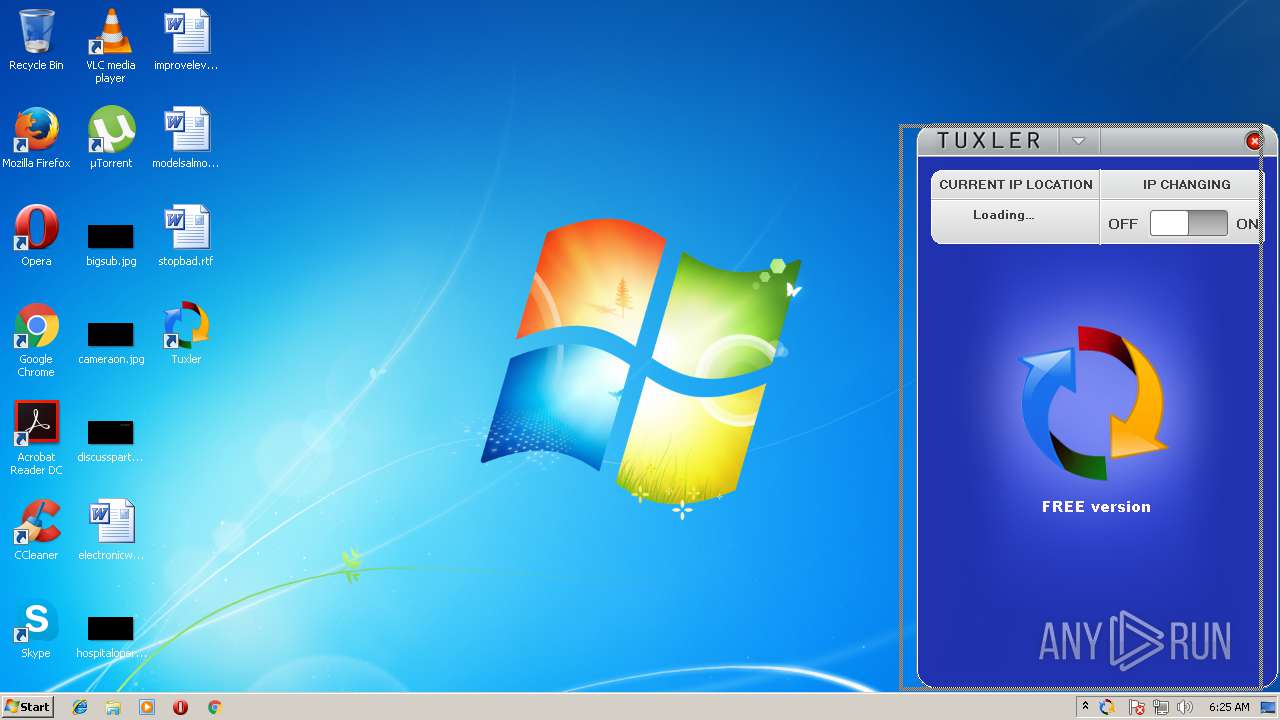The width and height of the screenshot is (1280, 720).
Task: Launch Mozilla Firefox shortcut
Action: pyautogui.click(x=36, y=138)
